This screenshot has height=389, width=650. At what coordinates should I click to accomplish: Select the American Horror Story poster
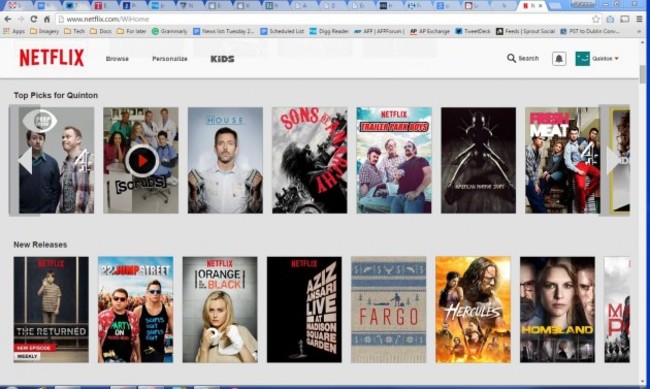478,160
